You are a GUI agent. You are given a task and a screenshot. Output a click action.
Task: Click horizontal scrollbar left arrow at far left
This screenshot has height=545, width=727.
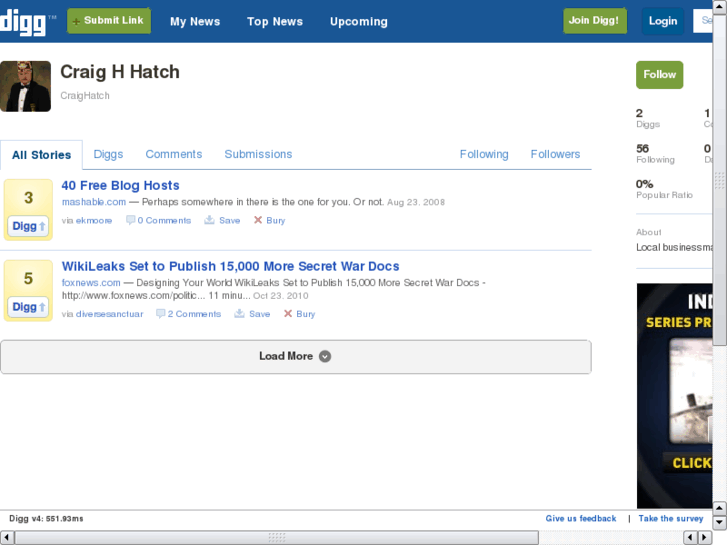pyautogui.click(x=6, y=537)
